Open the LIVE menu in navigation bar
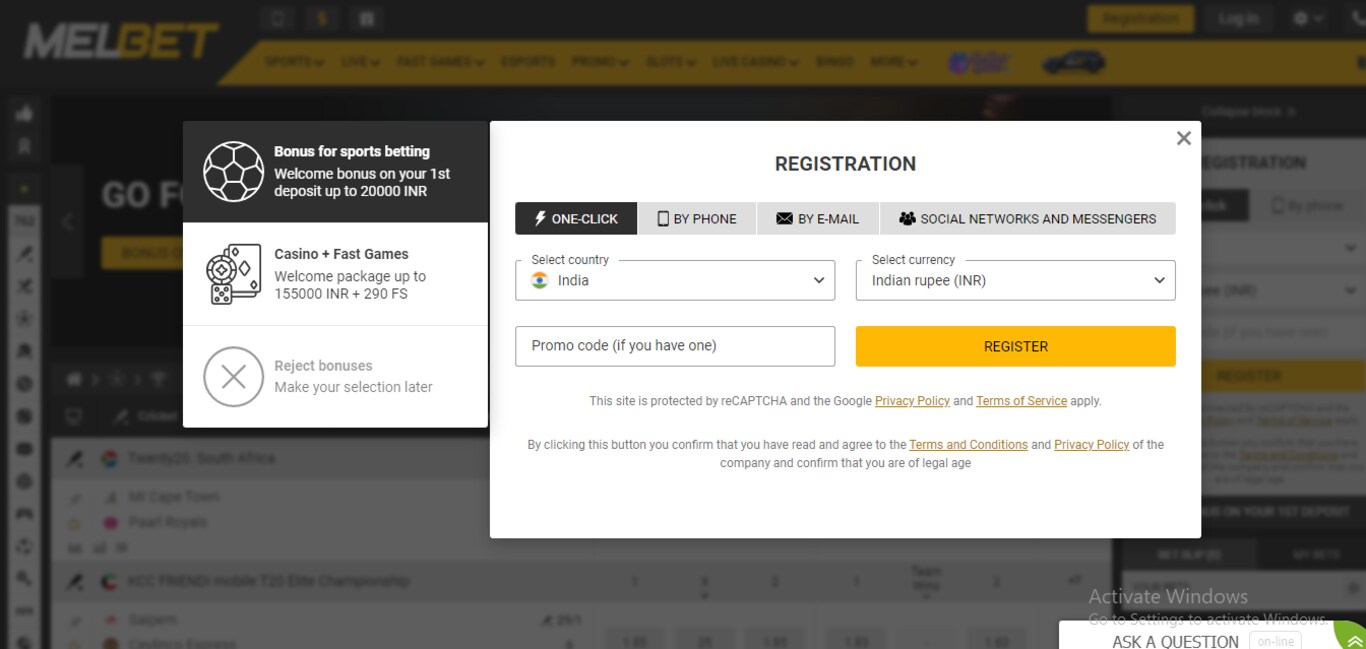Image resolution: width=1366 pixels, height=649 pixels. [x=360, y=62]
